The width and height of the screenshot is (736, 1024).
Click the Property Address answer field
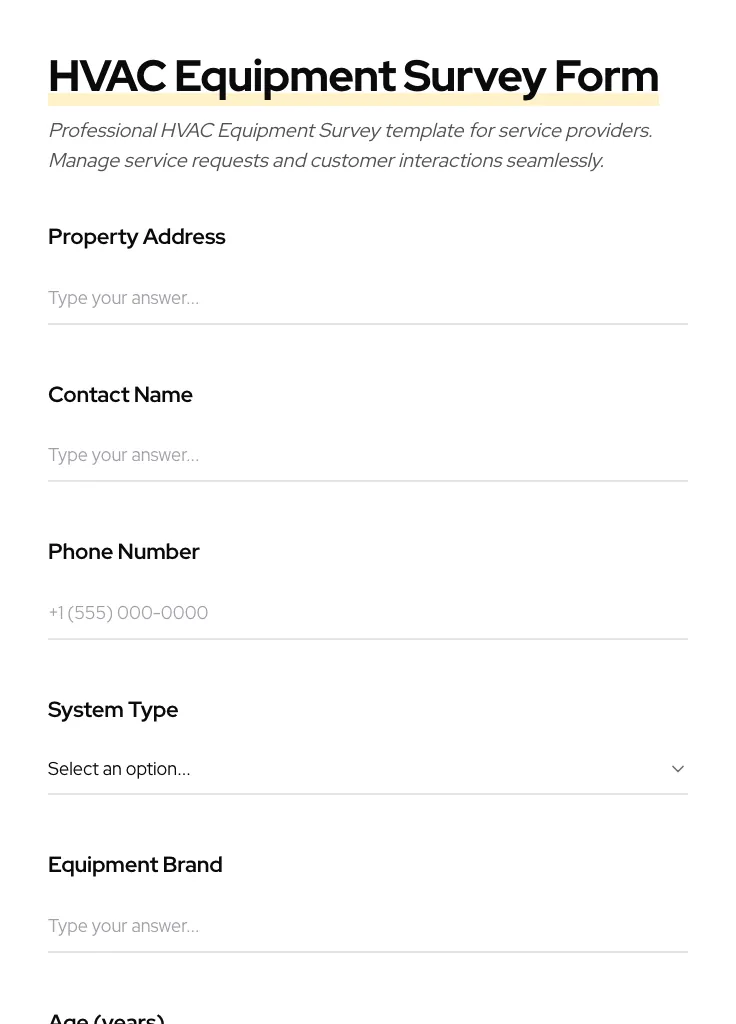click(367, 298)
